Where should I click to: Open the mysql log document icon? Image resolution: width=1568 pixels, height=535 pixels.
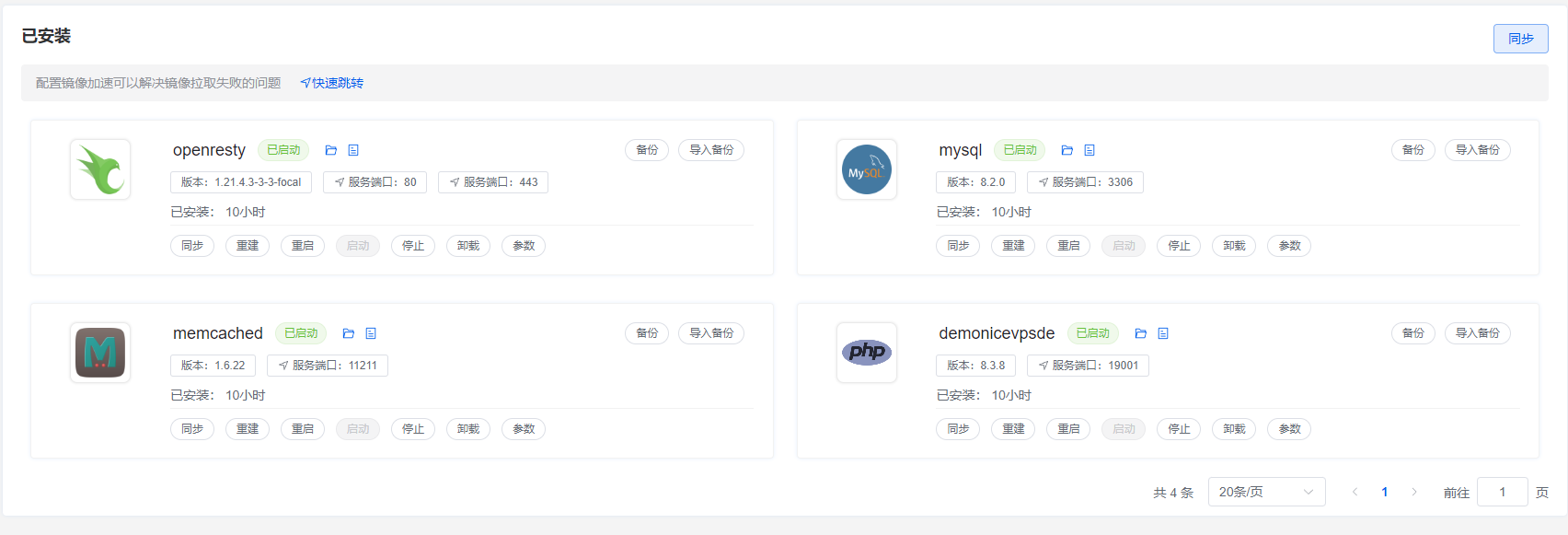click(x=1090, y=150)
